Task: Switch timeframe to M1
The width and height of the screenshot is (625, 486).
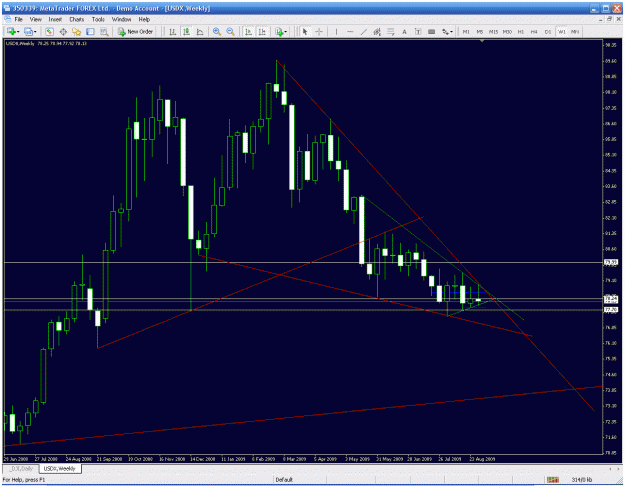Action: [x=466, y=31]
